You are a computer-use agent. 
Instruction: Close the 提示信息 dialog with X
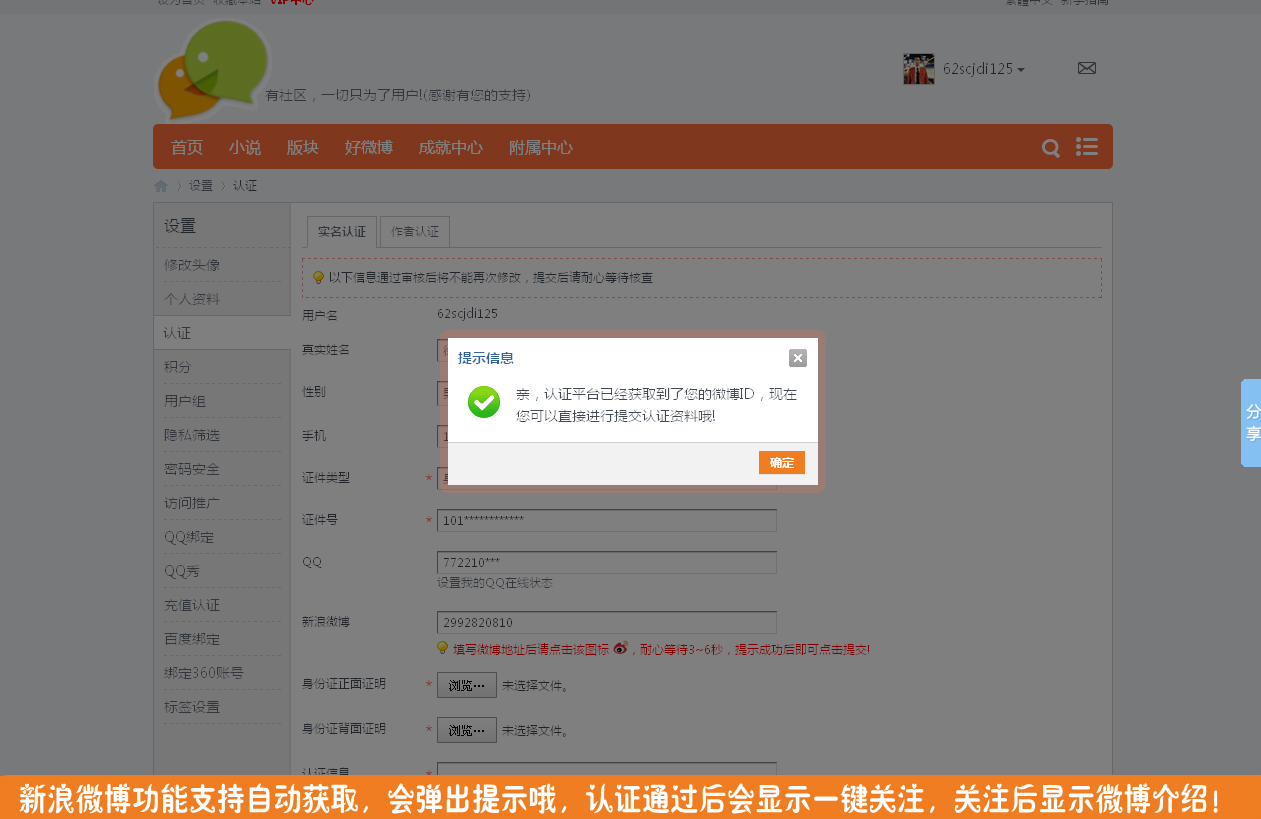(x=797, y=358)
